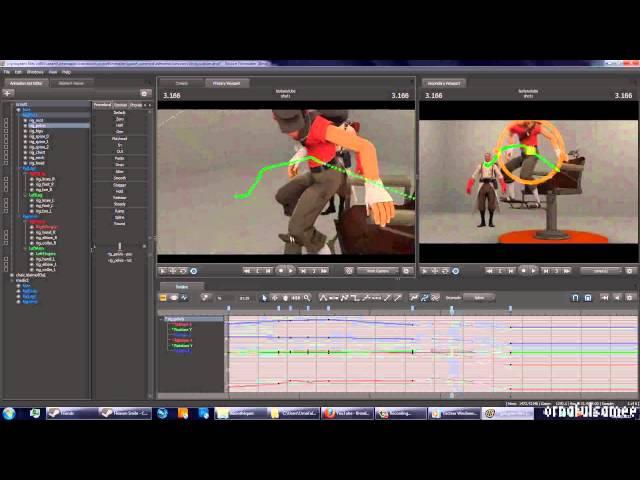Select blue screen manipulator in secondary viewport
The width and height of the screenshot is (640, 480).
(456, 271)
